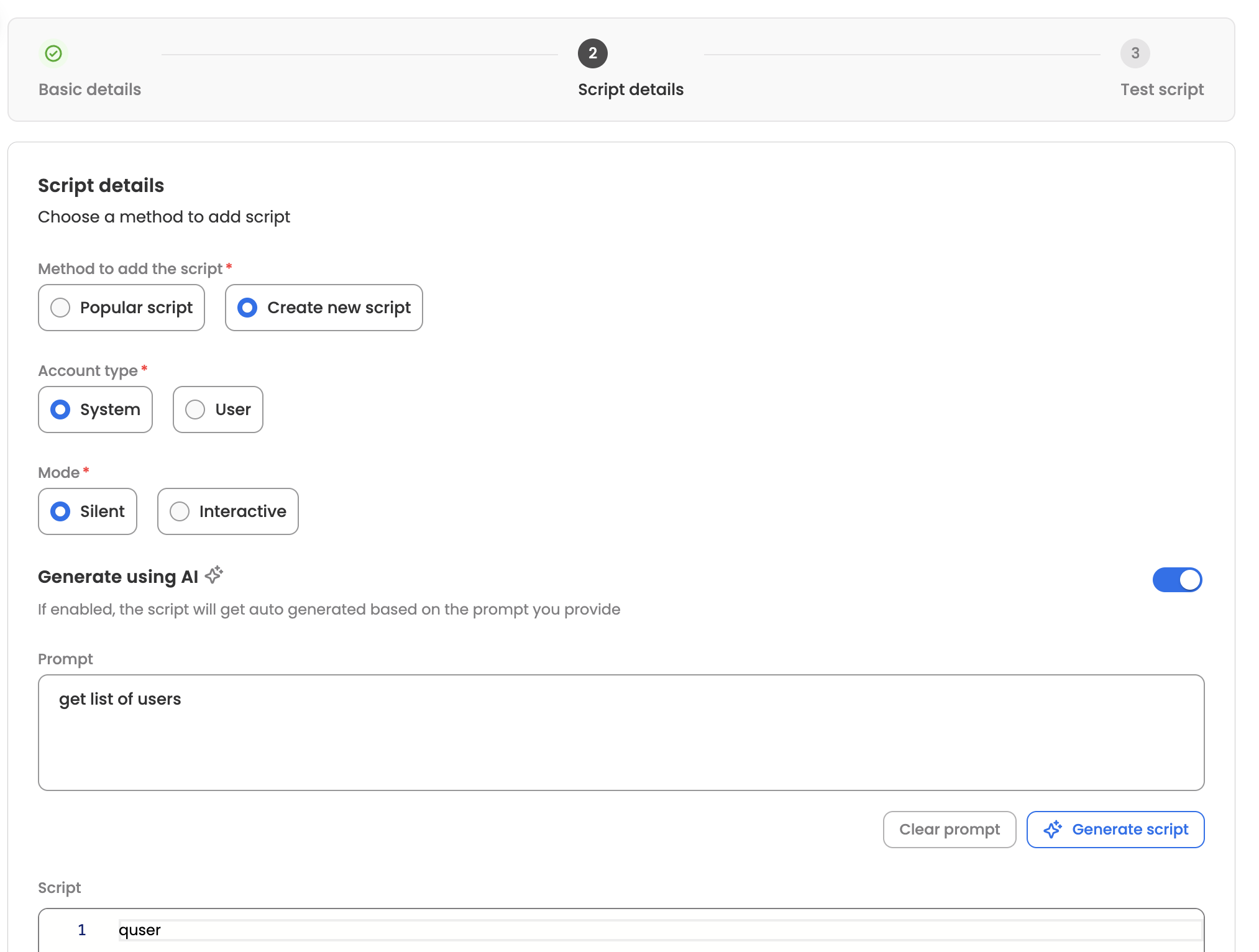1259x952 pixels.
Task: Set mode to Silent
Action: tap(60, 511)
